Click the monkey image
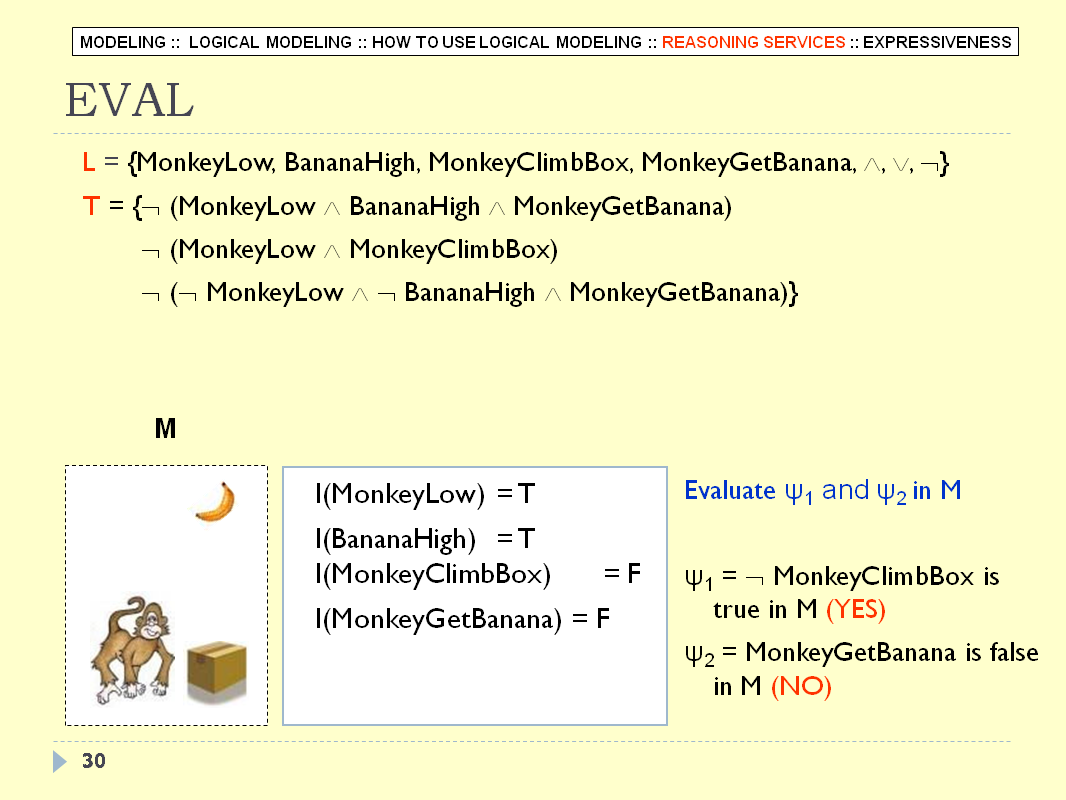 [132, 651]
